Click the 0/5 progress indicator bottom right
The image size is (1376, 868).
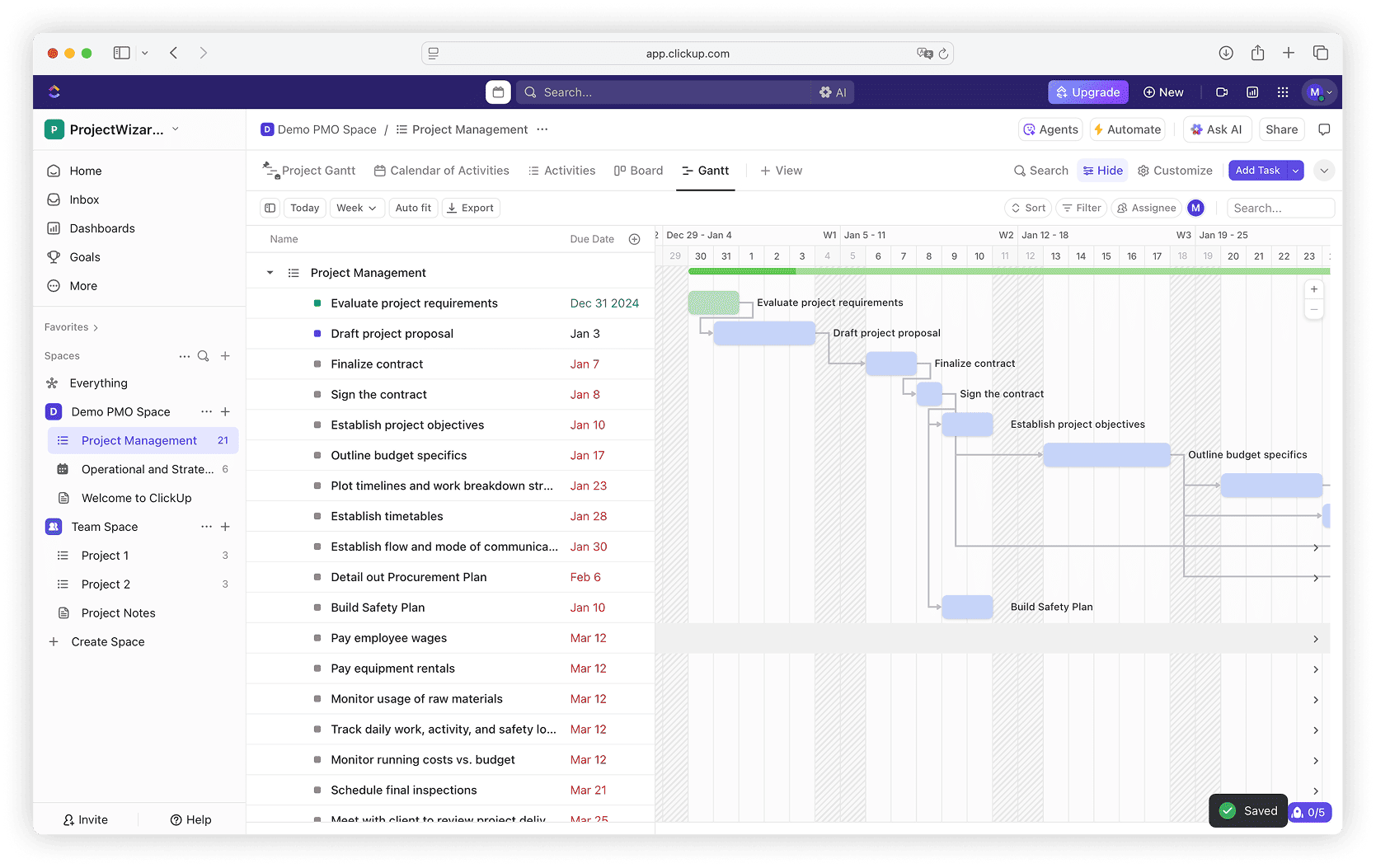coord(1309,812)
